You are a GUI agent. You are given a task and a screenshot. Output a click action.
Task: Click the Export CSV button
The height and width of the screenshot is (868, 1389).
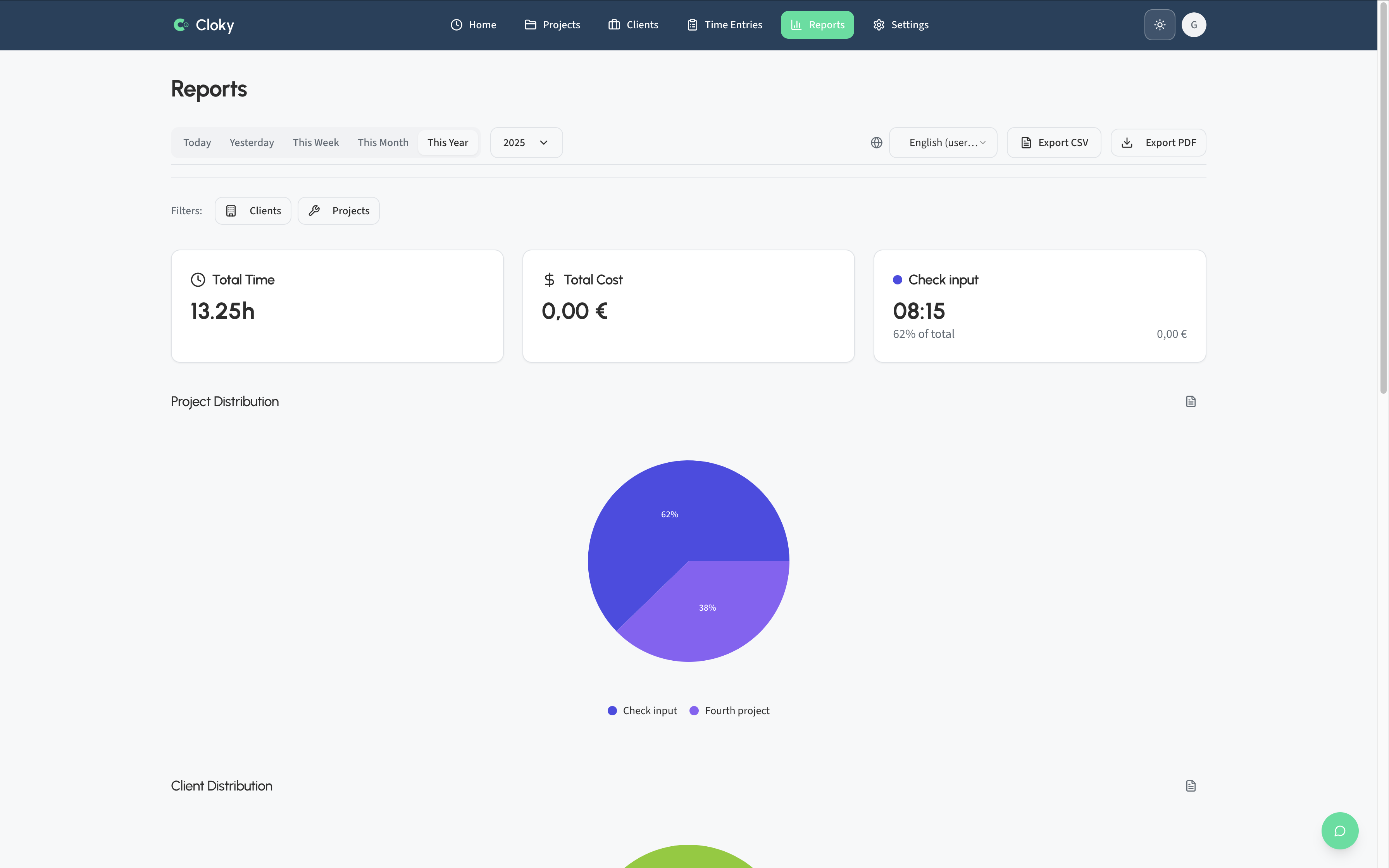click(x=1054, y=142)
